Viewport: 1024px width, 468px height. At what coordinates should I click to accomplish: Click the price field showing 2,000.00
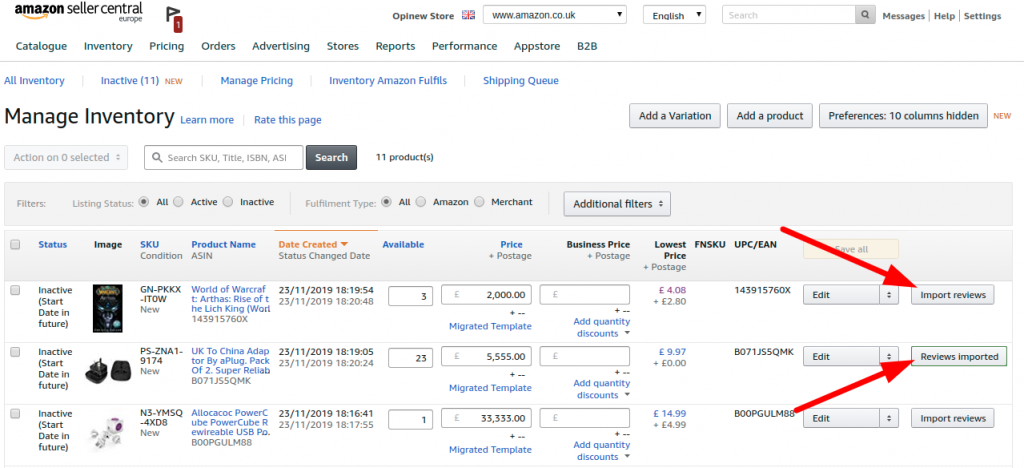point(487,295)
